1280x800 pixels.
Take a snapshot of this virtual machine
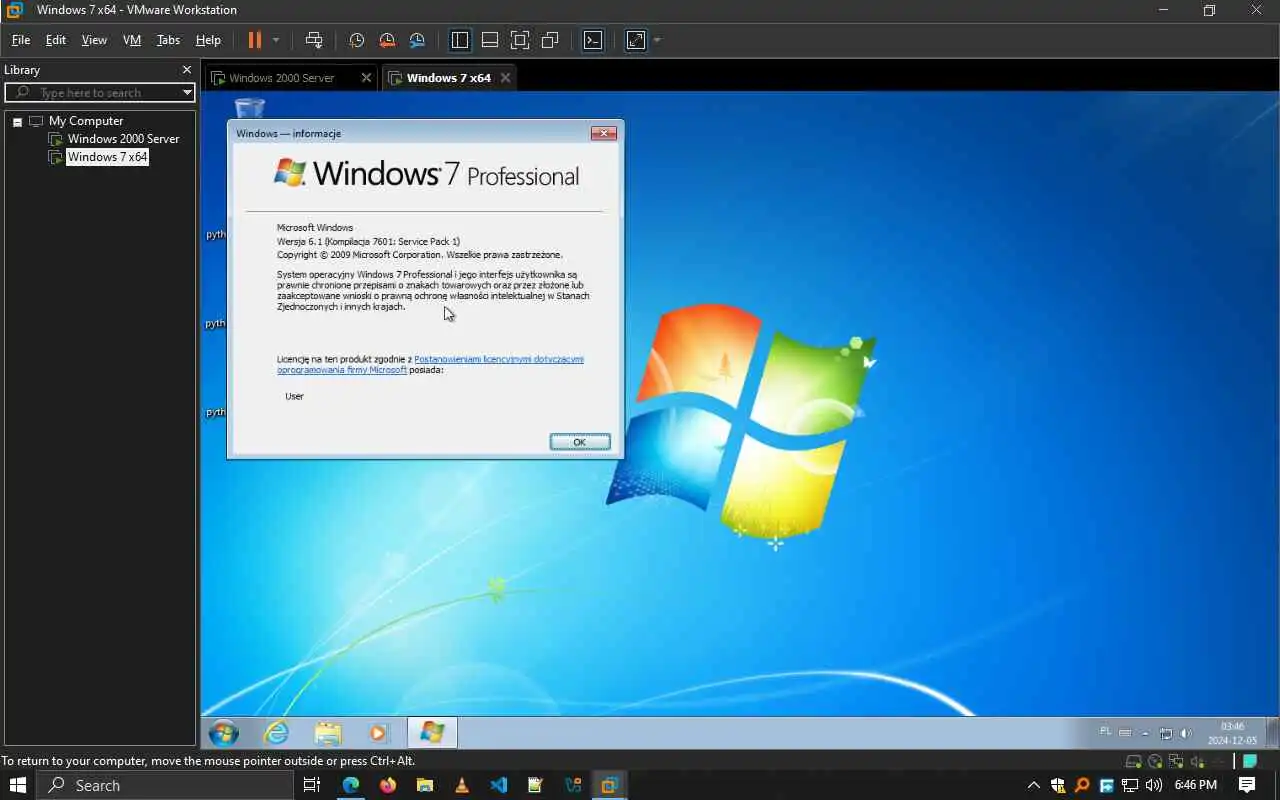(x=356, y=41)
